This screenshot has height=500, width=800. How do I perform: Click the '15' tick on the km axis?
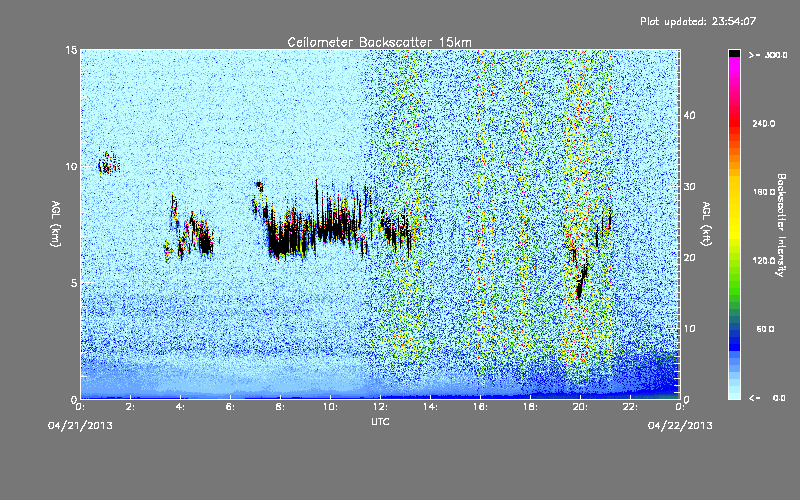[x=71, y=50]
